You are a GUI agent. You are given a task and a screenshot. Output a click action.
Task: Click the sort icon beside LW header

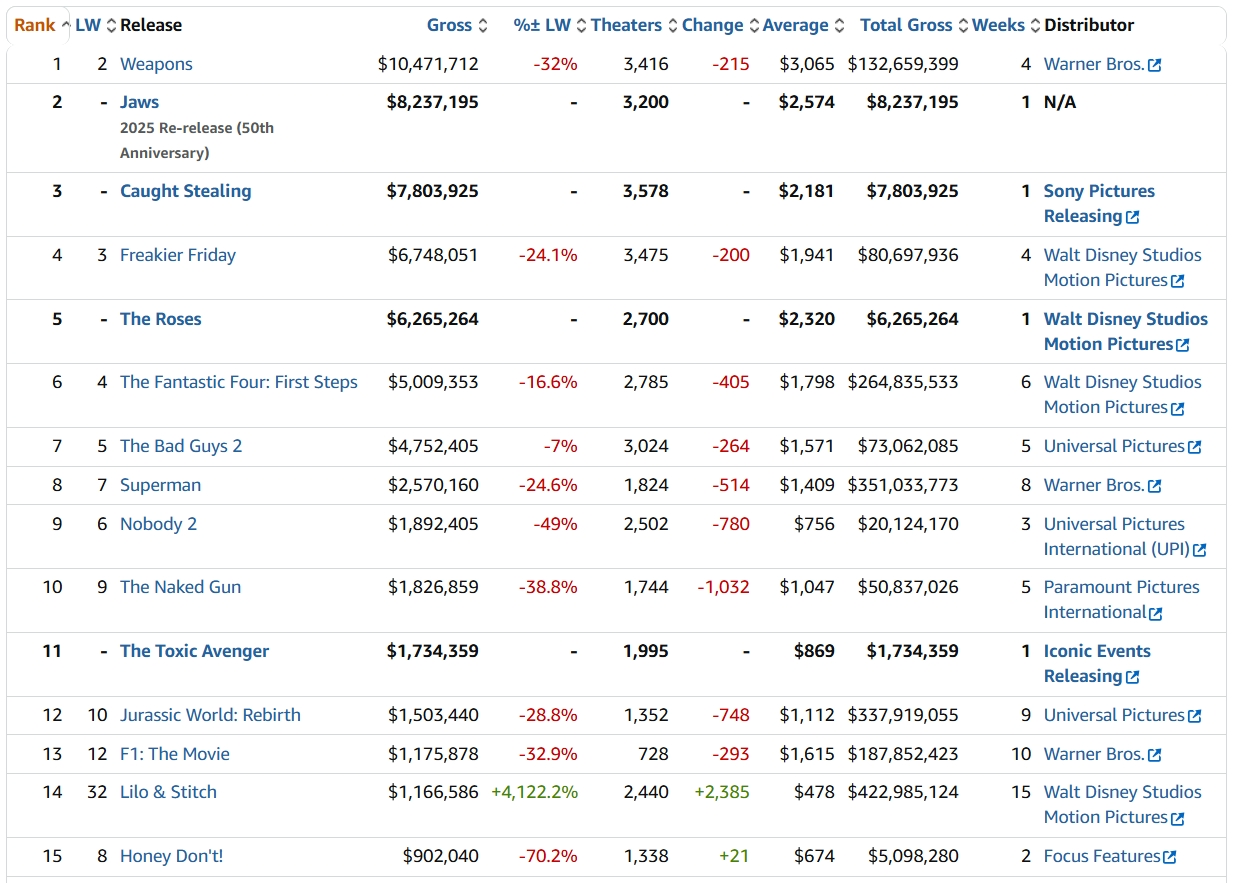(x=111, y=25)
